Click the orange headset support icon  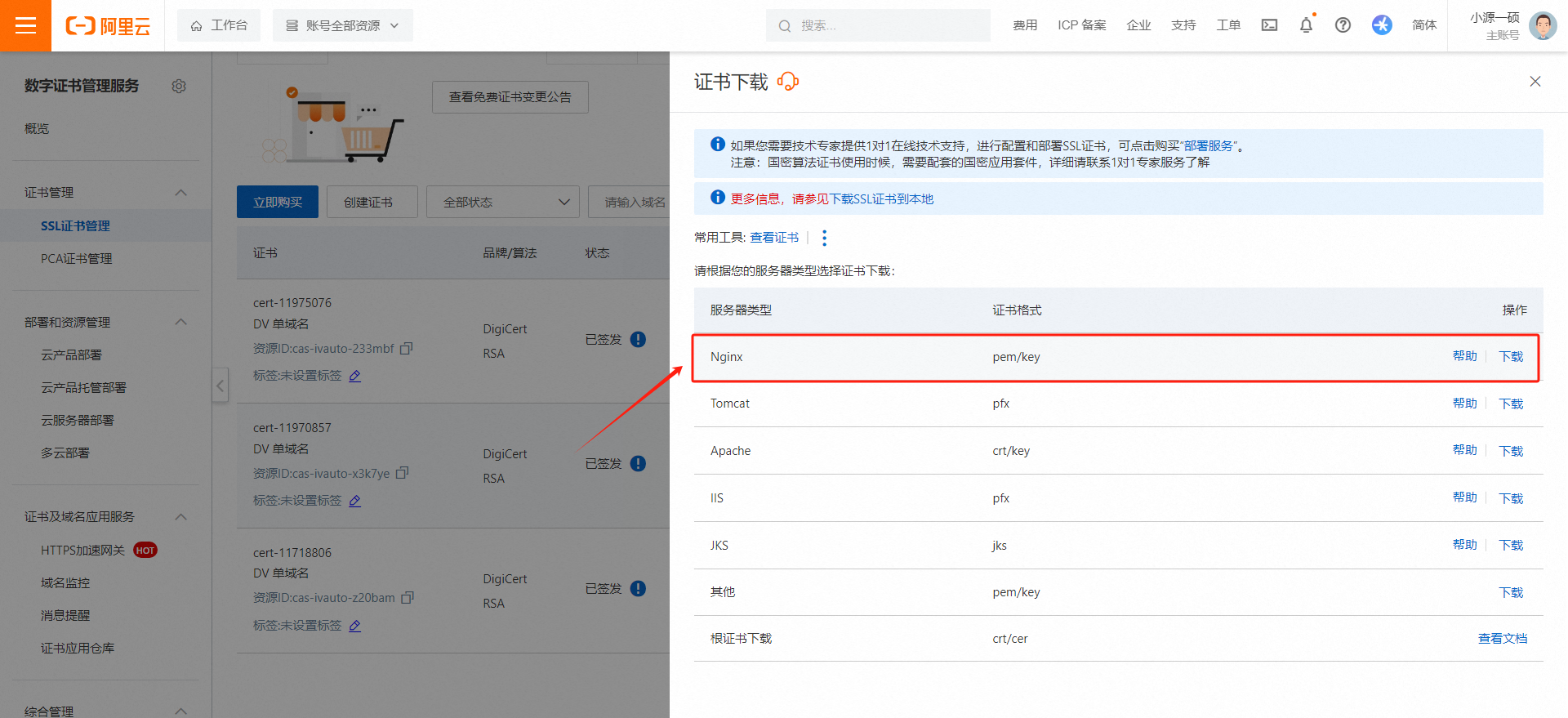point(788,82)
